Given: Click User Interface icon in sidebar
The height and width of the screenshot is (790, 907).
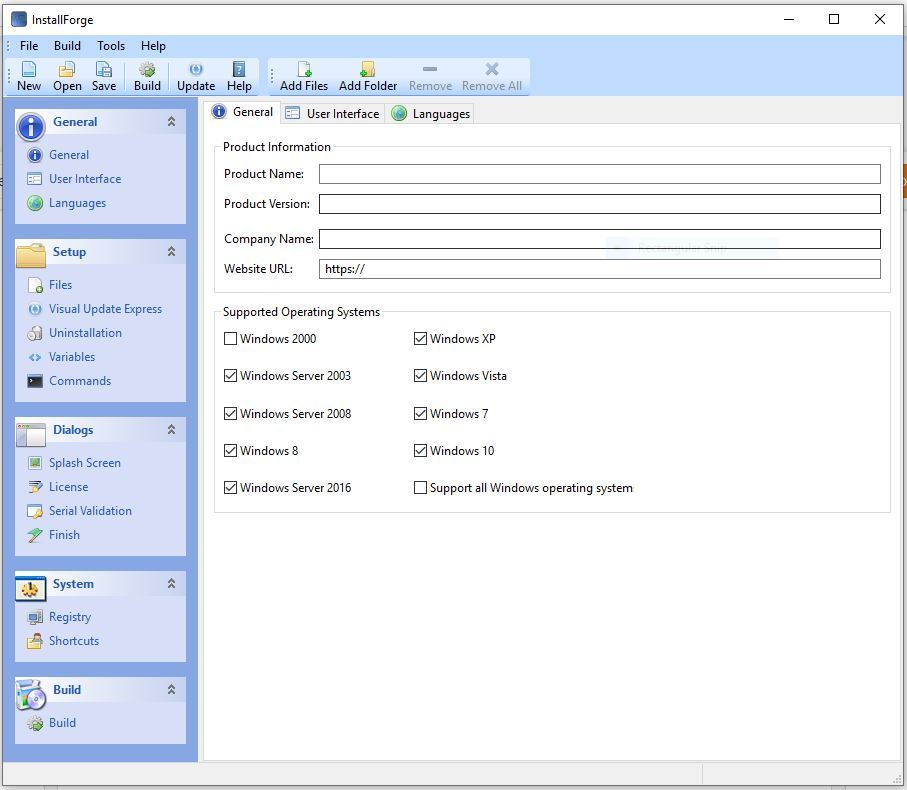Looking at the screenshot, I should coord(35,179).
